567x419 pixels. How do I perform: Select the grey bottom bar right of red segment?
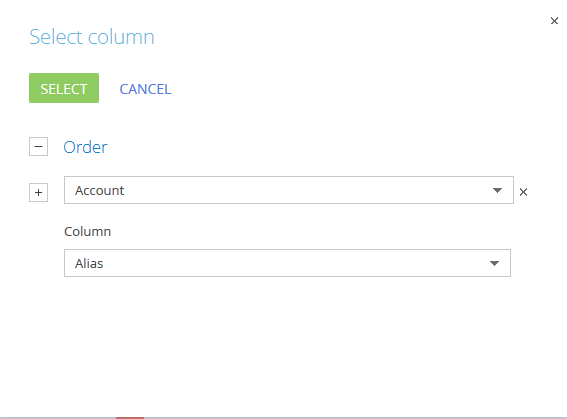(355, 418)
